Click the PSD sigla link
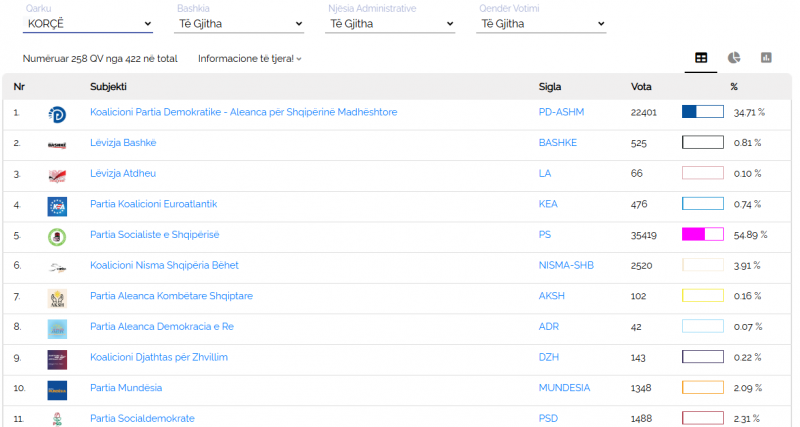This screenshot has height=427, width=800. (548, 418)
